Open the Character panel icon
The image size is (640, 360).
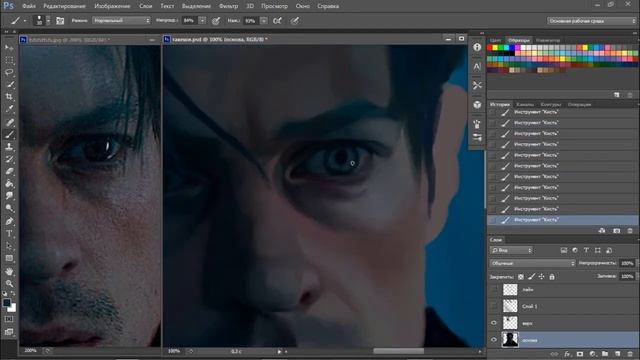(477, 66)
